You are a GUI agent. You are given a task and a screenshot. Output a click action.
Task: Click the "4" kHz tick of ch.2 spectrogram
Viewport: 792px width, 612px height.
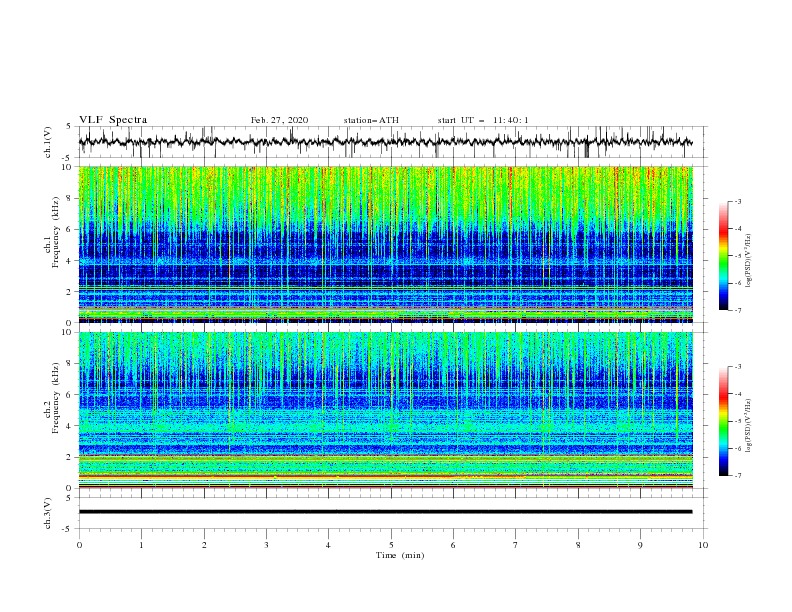click(x=69, y=426)
